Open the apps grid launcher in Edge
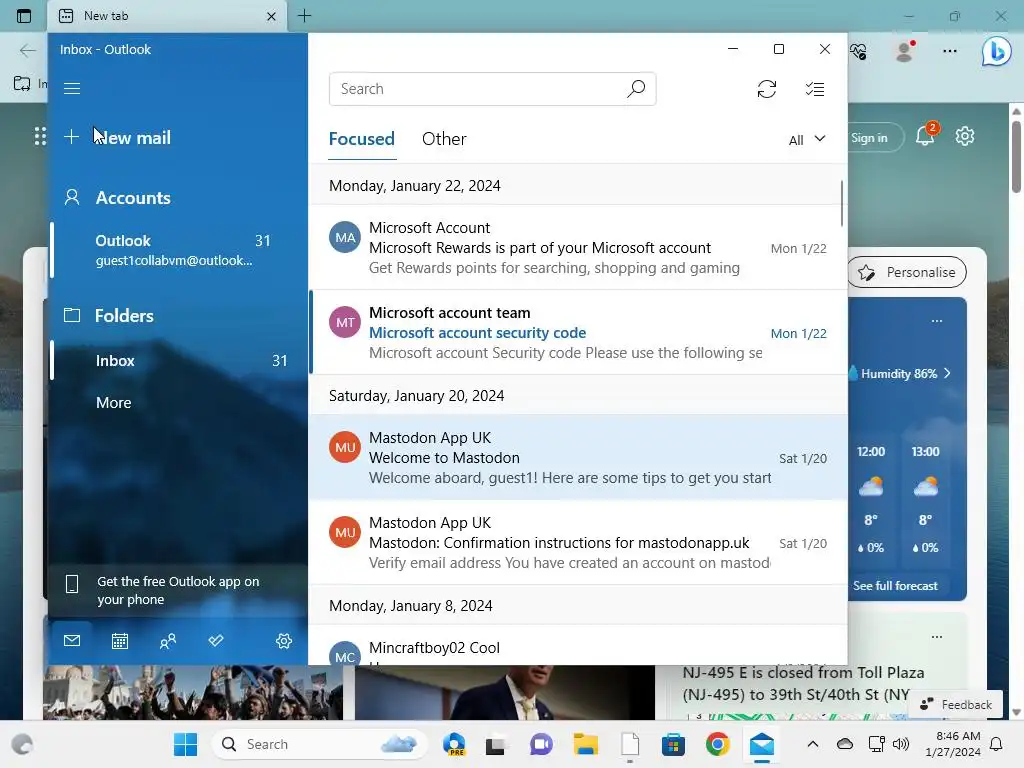Screen dimensions: 1024x768 40,136
